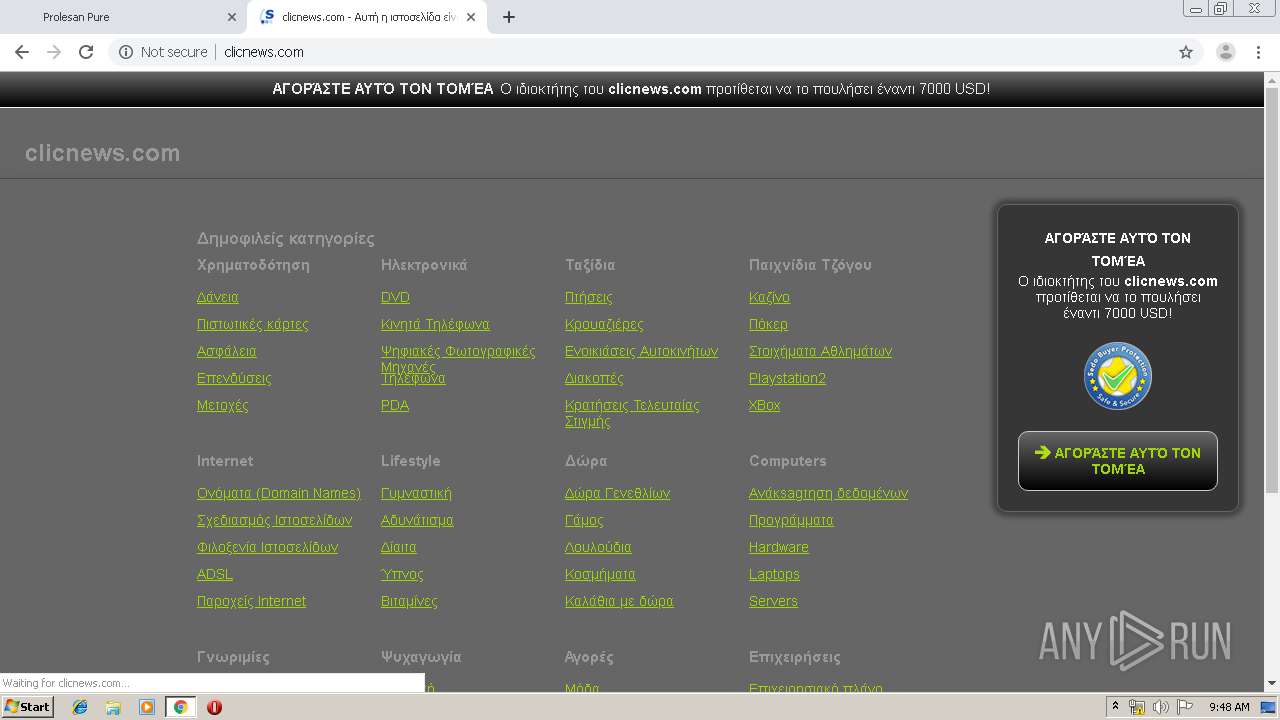Click the red stop-sign taskbar icon
Screen dimensions: 1280x720
[x=214, y=707]
